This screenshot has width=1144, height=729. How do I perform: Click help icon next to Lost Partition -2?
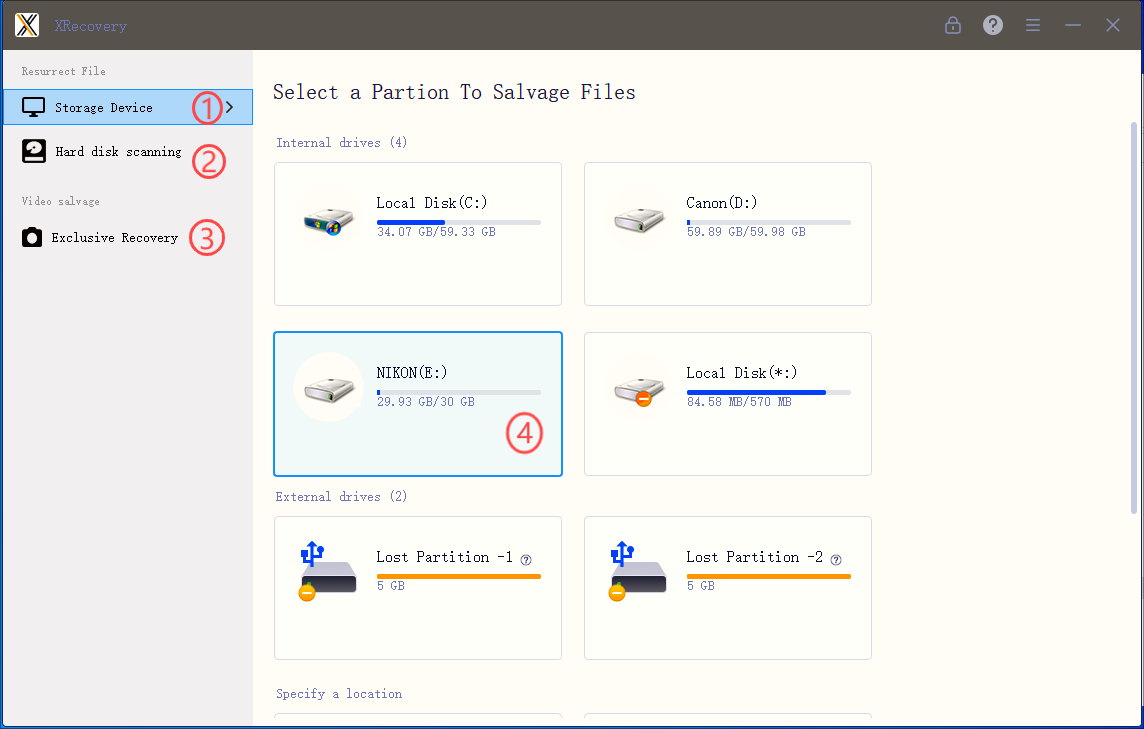click(x=836, y=560)
